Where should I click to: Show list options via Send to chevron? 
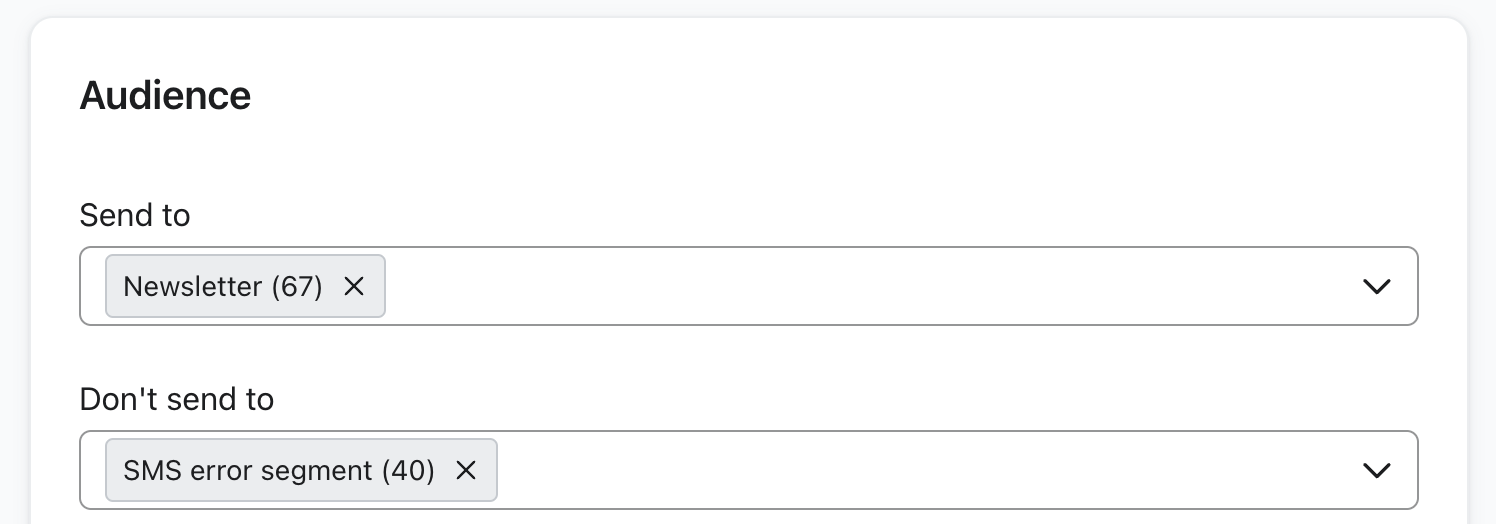[1377, 287]
